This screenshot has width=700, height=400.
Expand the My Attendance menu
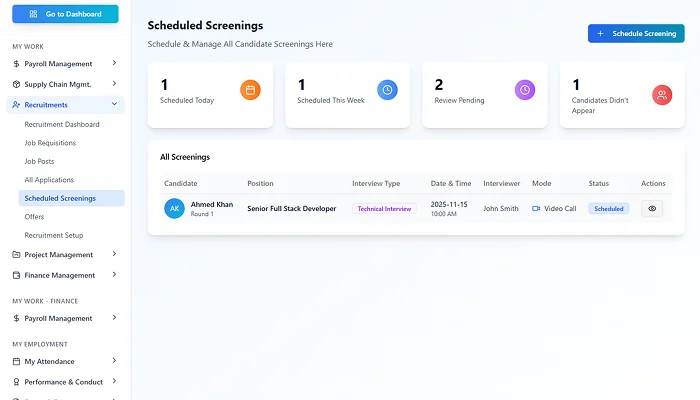(x=114, y=361)
